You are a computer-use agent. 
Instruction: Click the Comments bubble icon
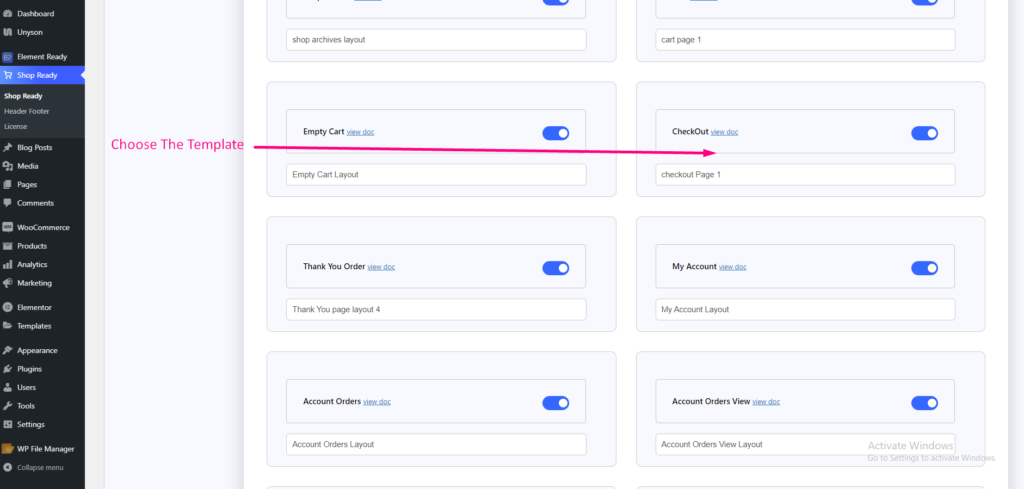(x=8, y=203)
